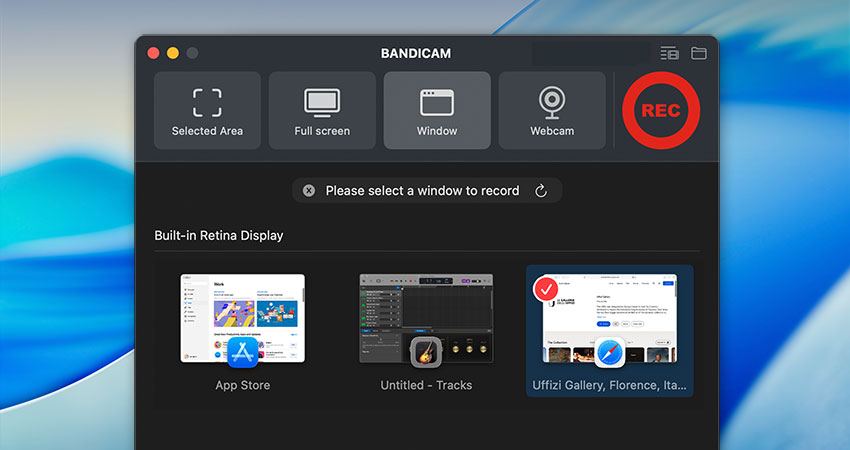Viewport: 850px width, 450px height.
Task: Start recording with the red REC button
Action: (x=661, y=111)
